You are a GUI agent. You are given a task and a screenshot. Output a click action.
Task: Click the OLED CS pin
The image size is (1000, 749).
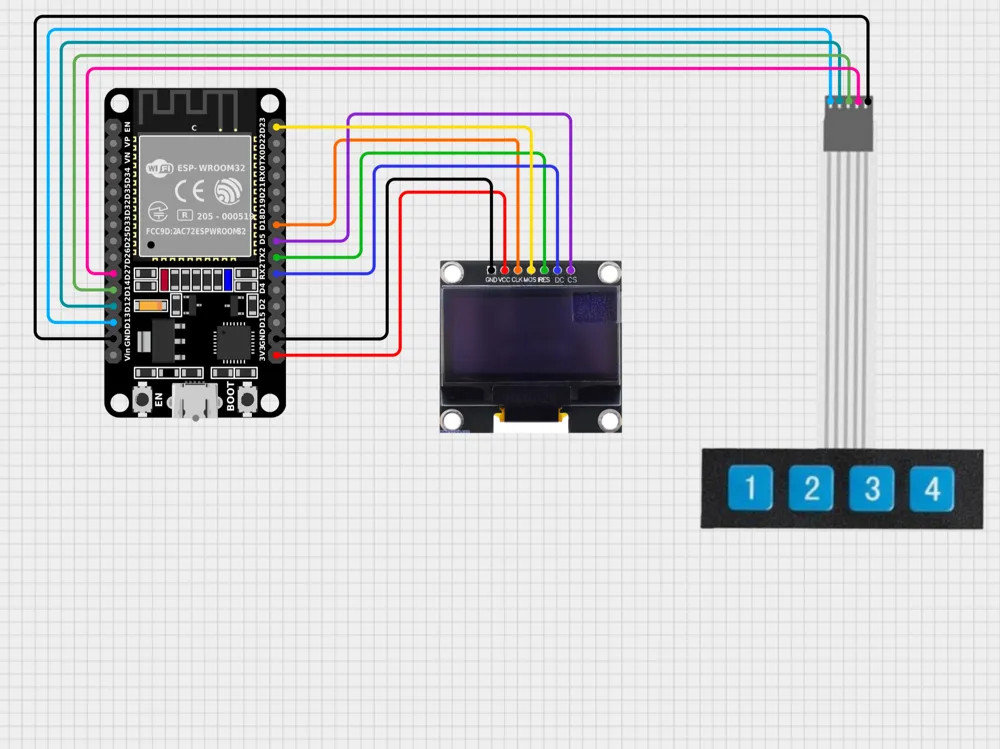(571, 270)
